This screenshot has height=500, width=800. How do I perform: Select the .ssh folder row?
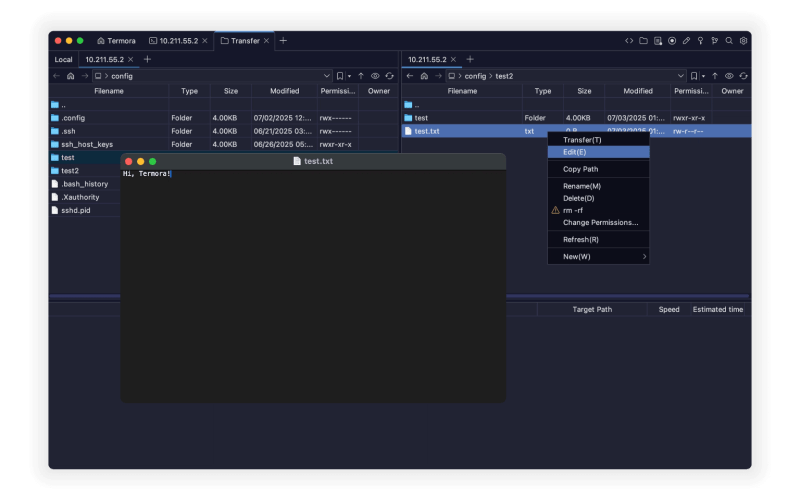(x=224, y=131)
